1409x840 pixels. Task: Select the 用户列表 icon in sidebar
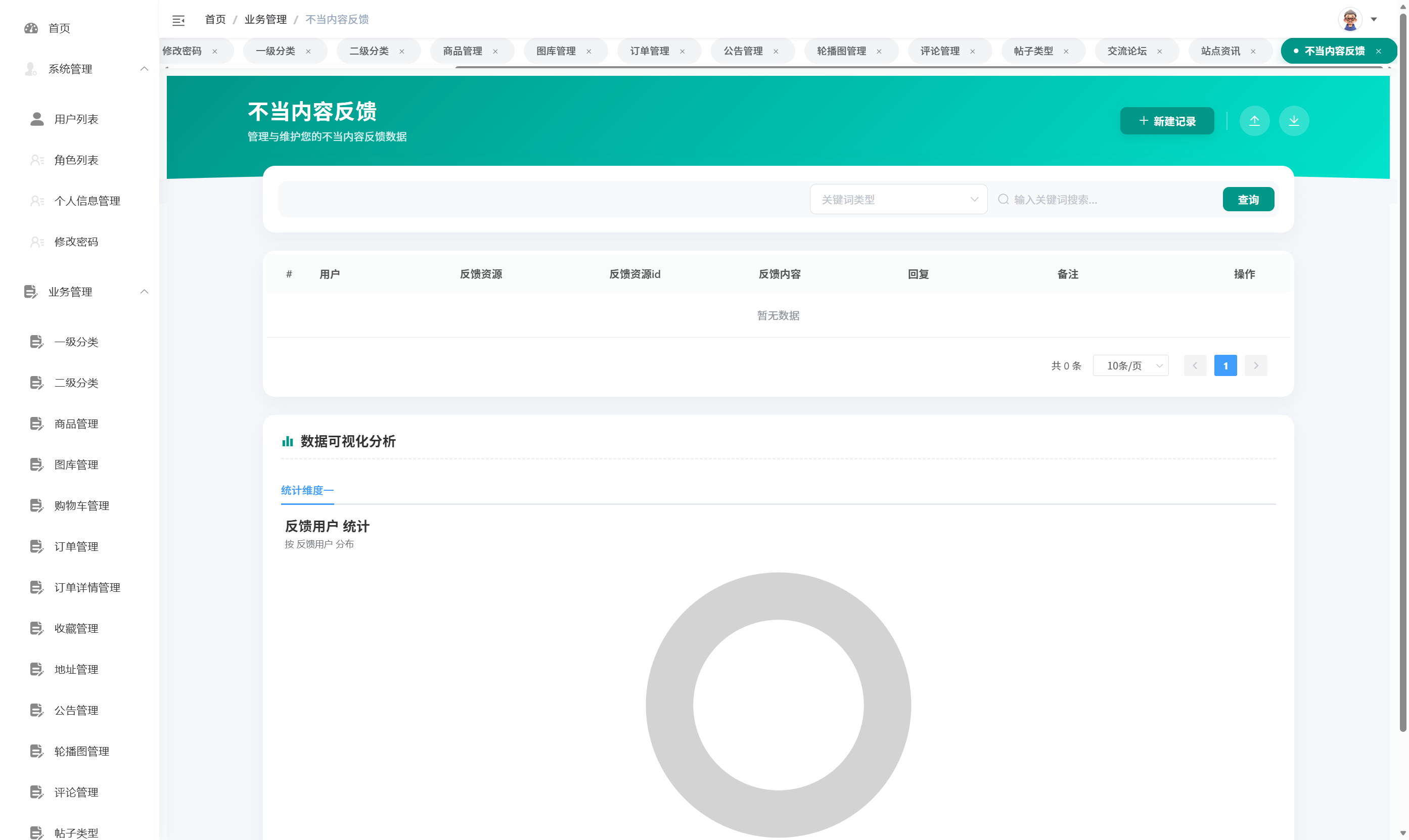point(36,119)
